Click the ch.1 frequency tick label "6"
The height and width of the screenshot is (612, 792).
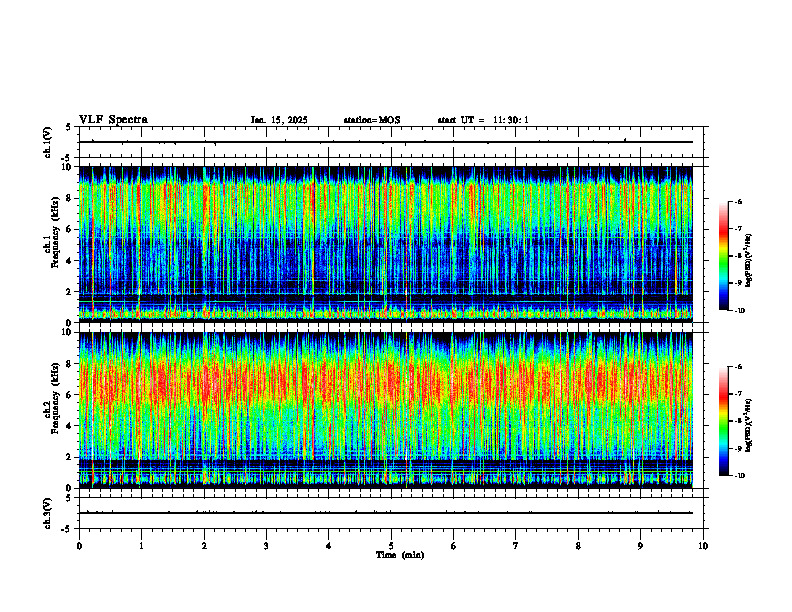70,230
